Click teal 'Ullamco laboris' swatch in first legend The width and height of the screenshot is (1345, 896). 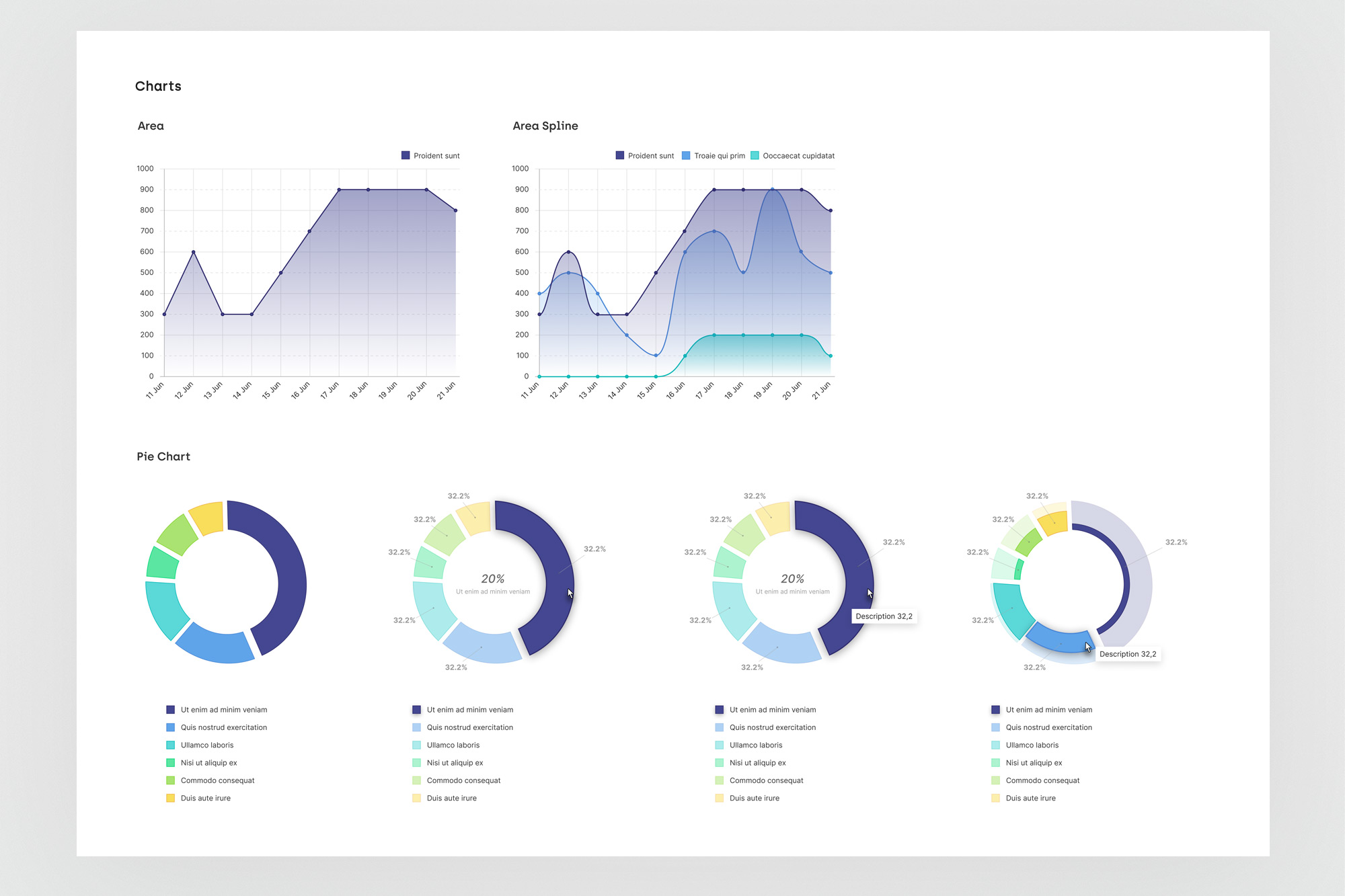pyautogui.click(x=170, y=745)
